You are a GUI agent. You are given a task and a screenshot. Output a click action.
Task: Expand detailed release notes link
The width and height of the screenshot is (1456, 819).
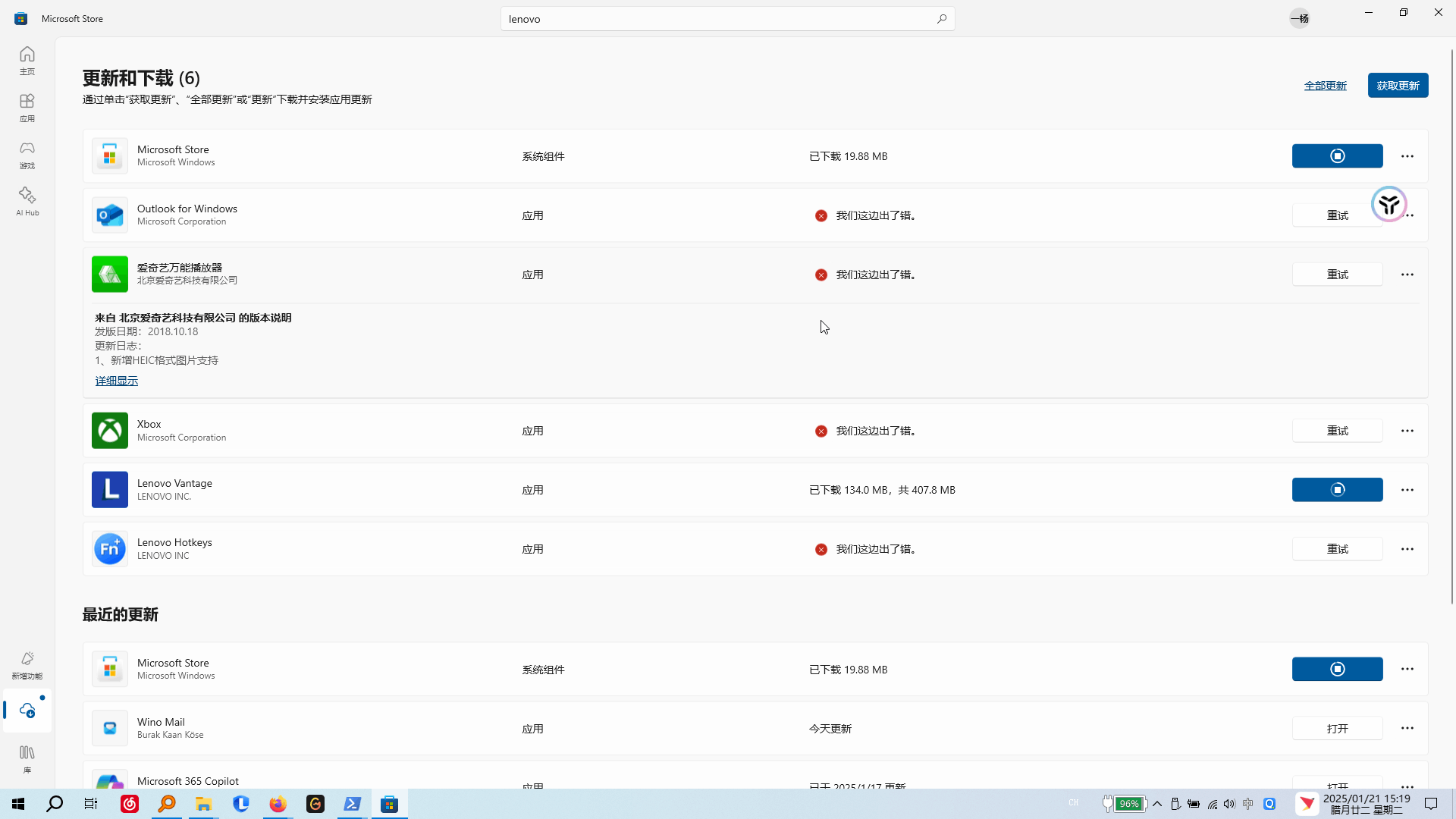point(116,381)
